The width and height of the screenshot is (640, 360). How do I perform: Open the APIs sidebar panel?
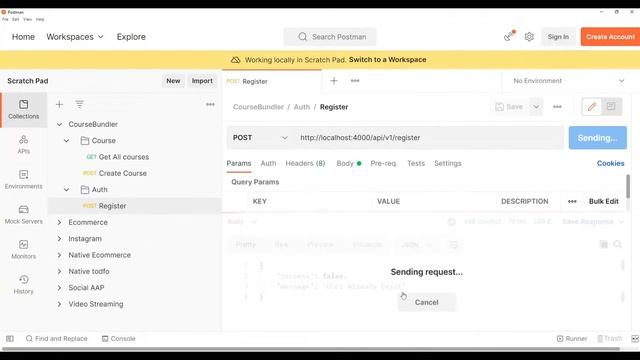[23, 144]
